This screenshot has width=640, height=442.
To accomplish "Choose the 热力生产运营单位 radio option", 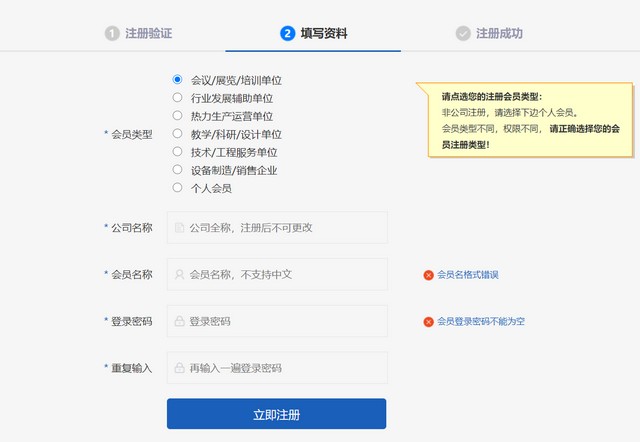I will point(177,115).
